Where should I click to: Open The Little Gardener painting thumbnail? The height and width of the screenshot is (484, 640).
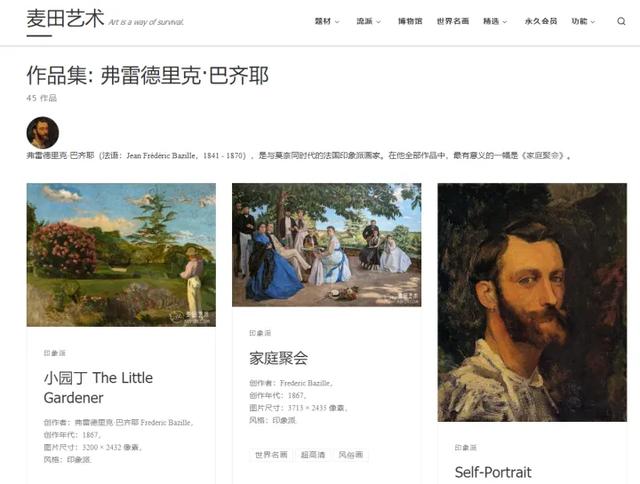pos(121,255)
